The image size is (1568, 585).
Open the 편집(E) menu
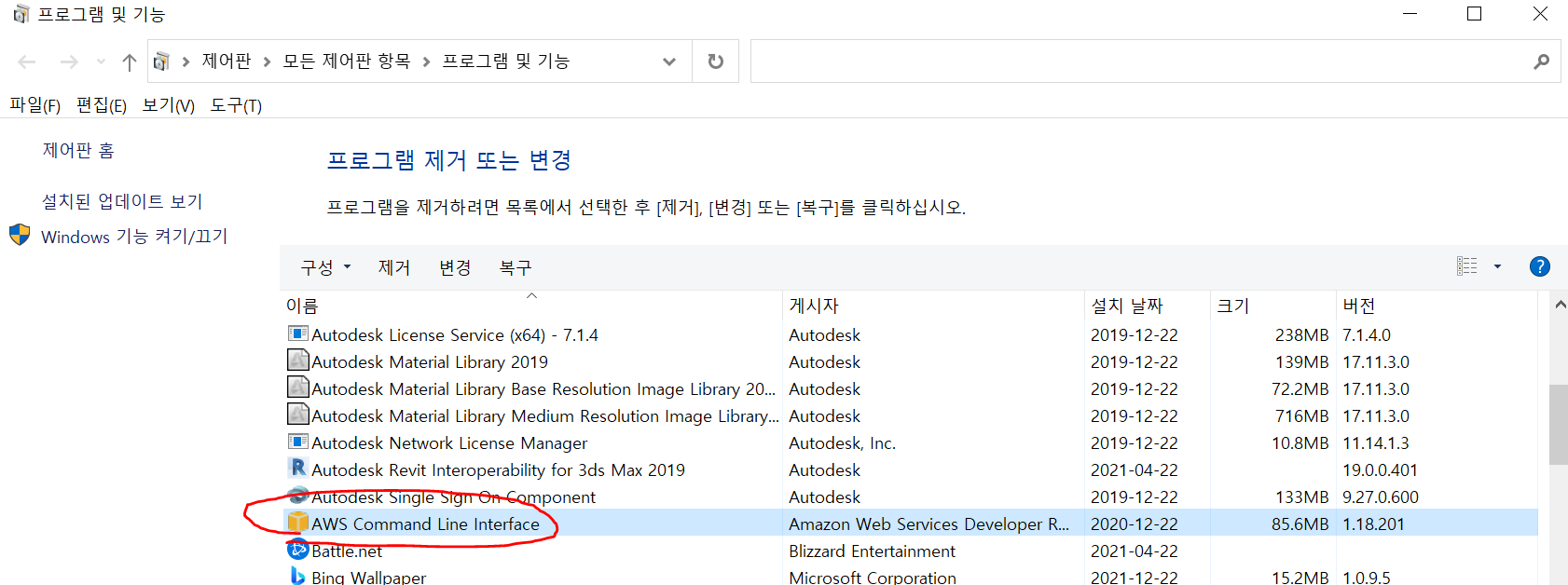coord(102,105)
